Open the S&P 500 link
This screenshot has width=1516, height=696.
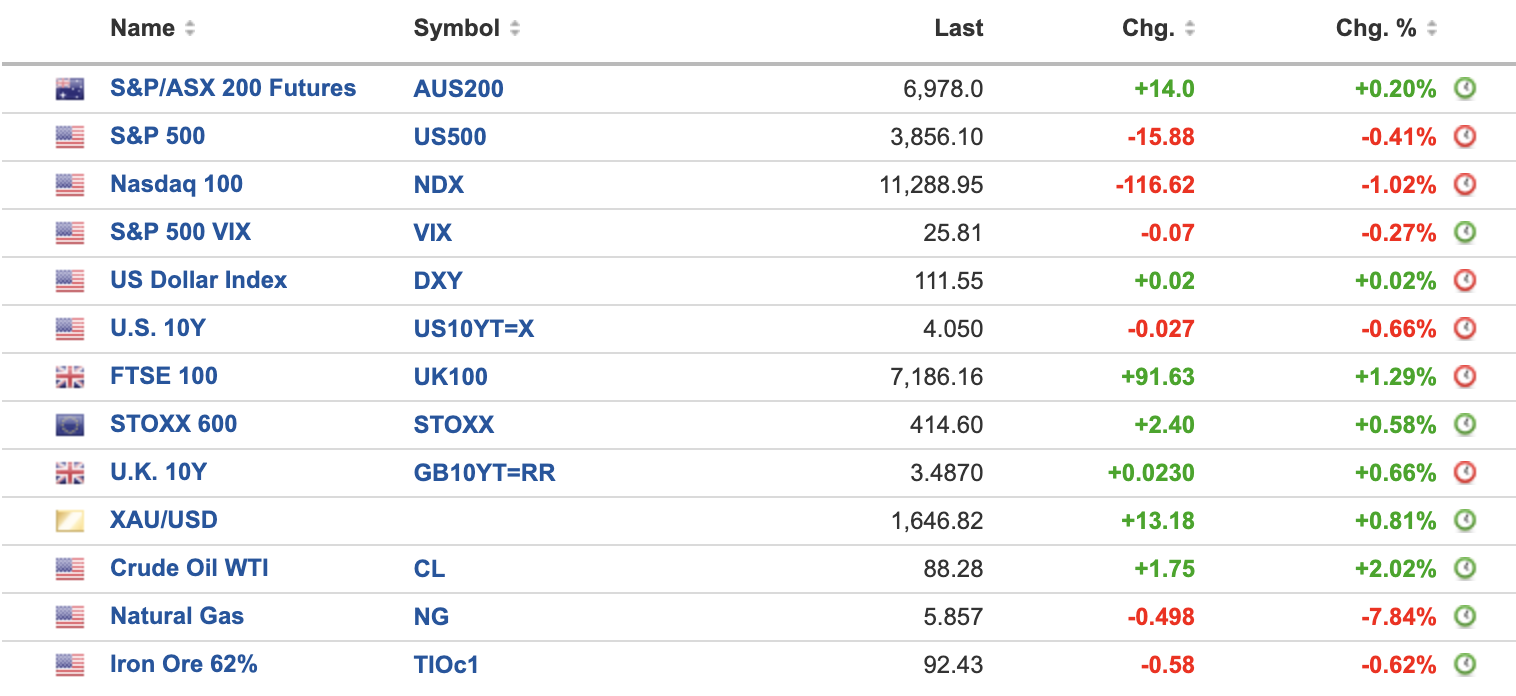click(x=157, y=136)
